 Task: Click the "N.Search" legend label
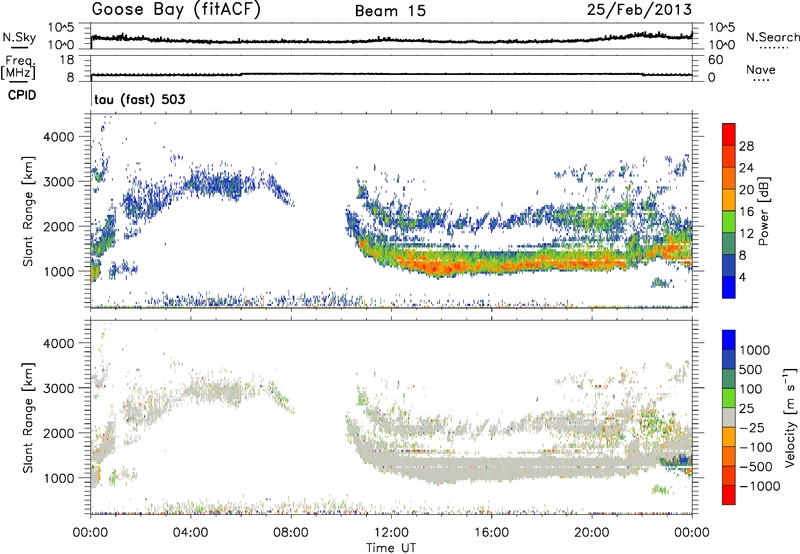772,37
